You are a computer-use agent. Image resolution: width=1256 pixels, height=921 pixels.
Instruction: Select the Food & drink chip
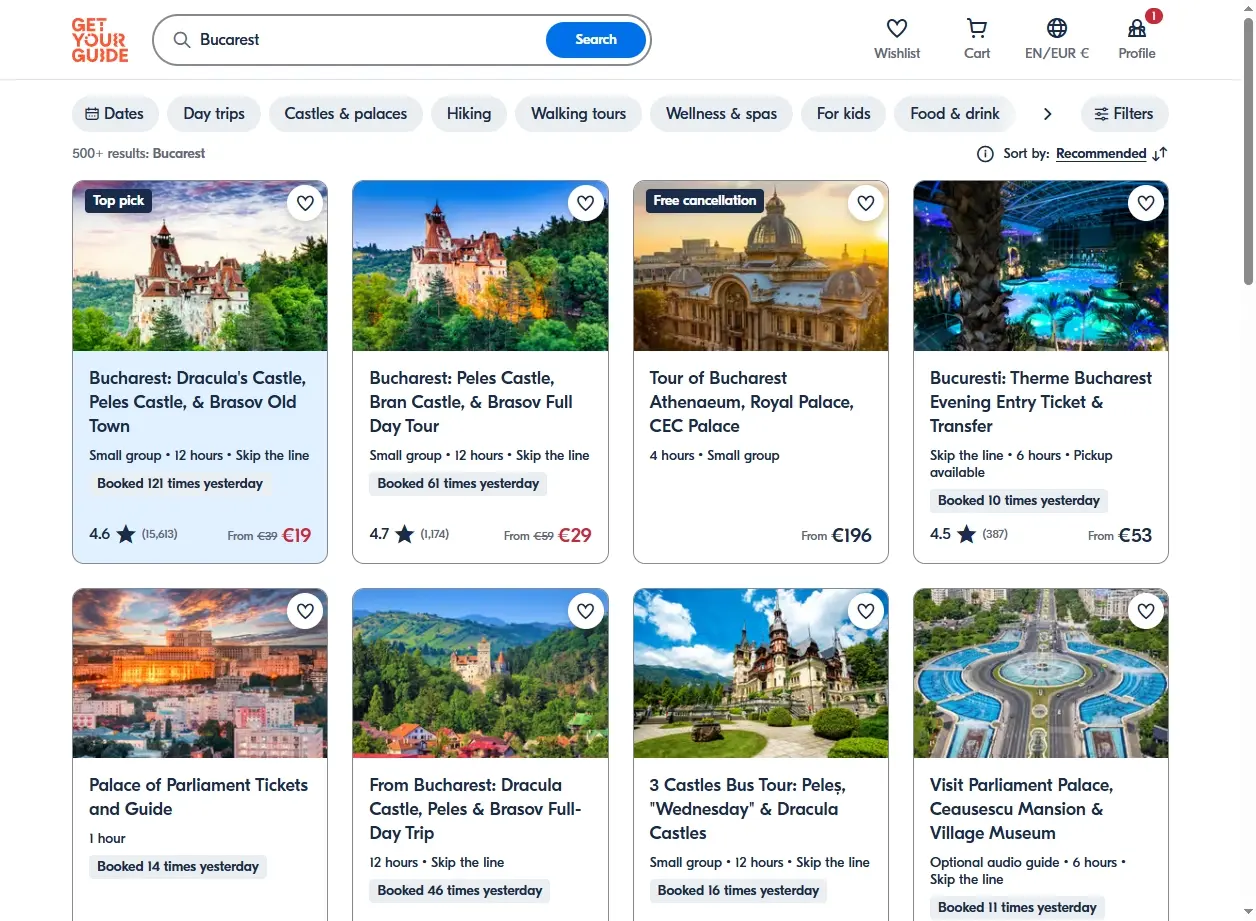coord(955,114)
